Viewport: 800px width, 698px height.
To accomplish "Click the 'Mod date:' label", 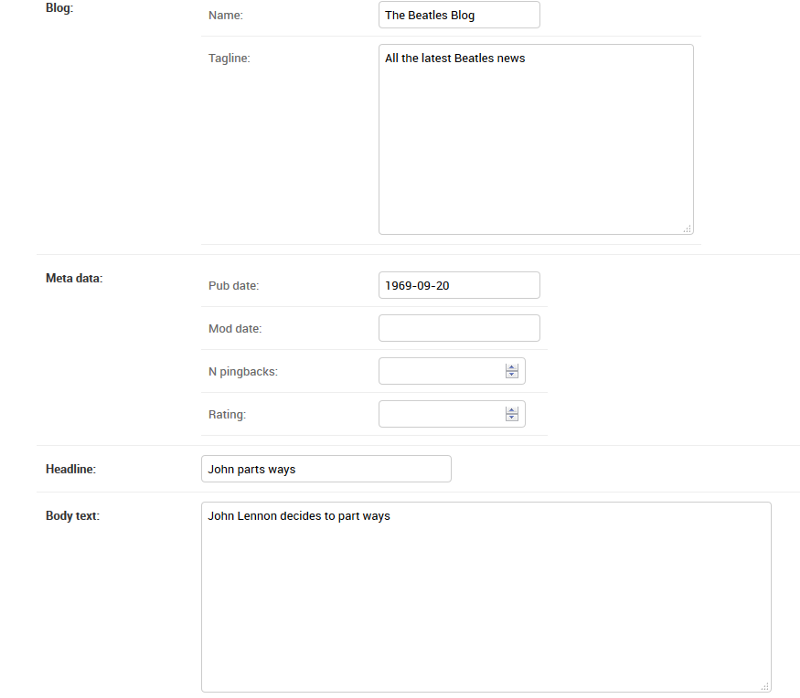I will pyautogui.click(x=235, y=329).
